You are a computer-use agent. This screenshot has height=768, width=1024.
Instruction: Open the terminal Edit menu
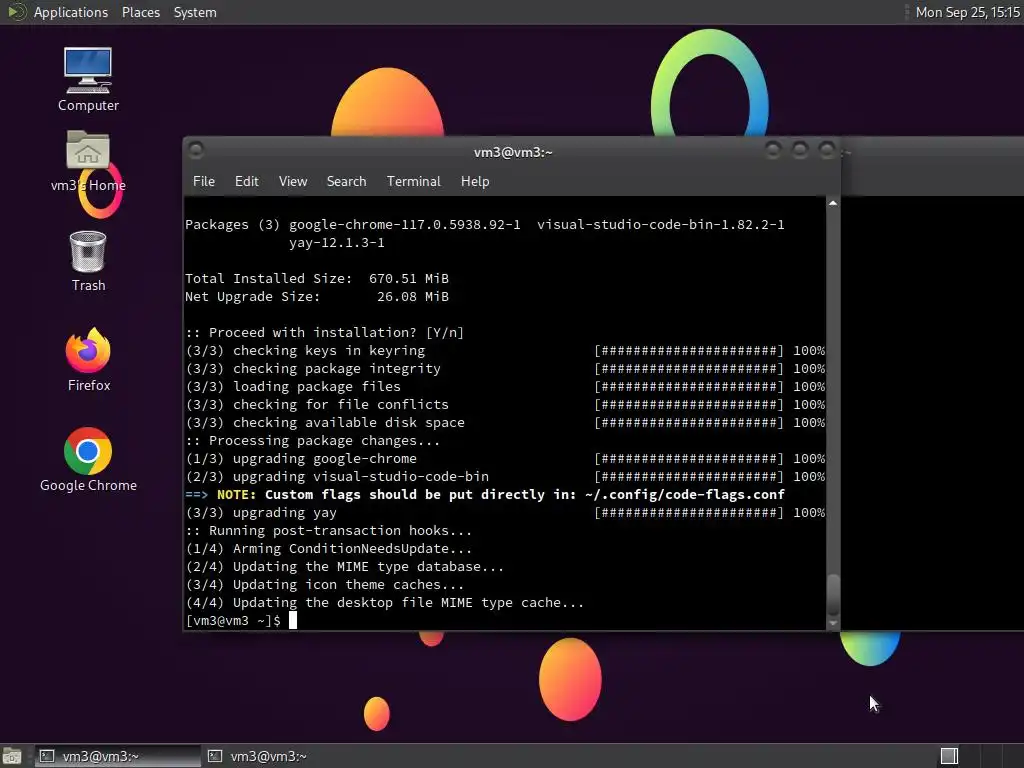pos(246,182)
